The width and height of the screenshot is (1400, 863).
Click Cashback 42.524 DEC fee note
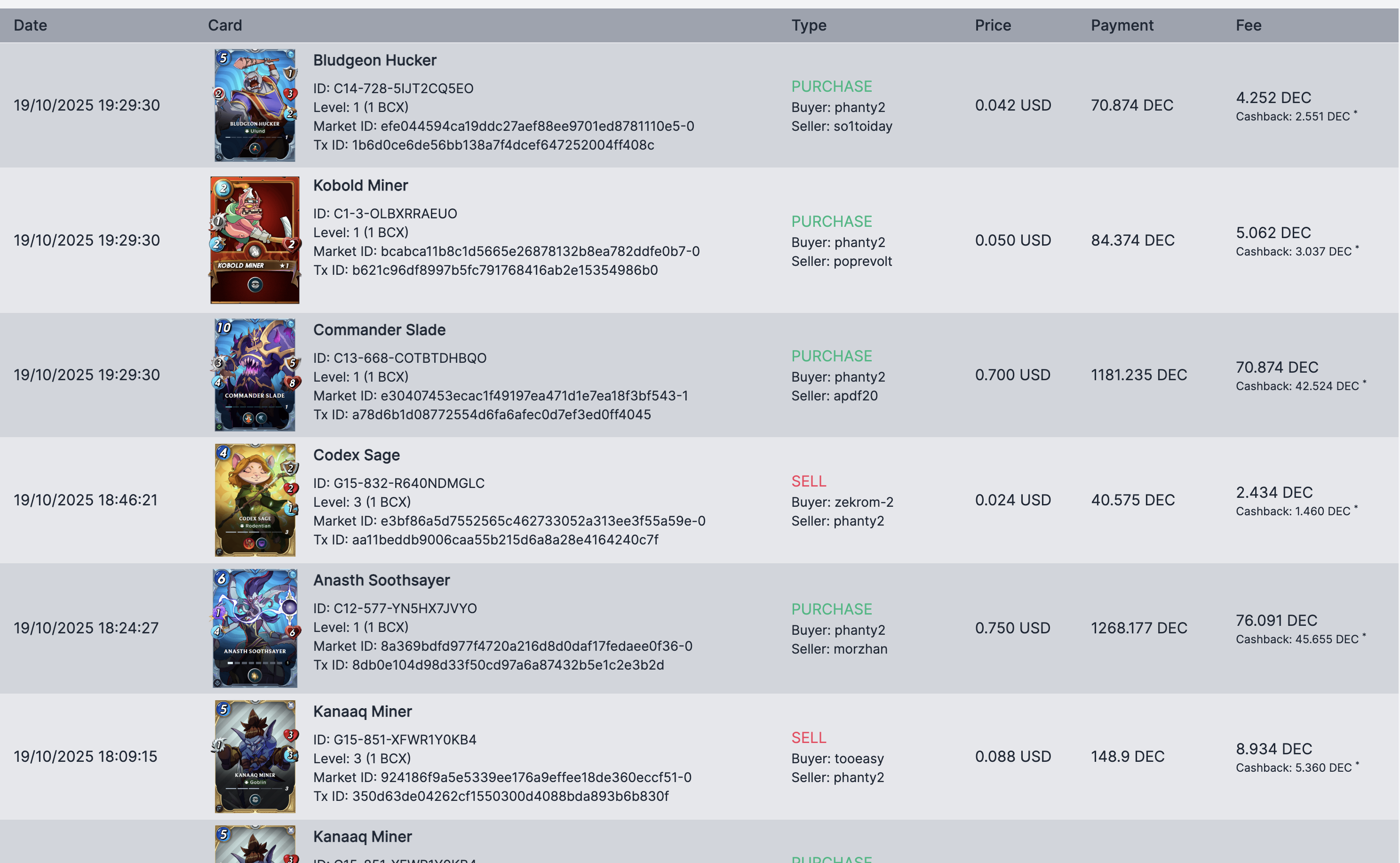pos(1297,386)
